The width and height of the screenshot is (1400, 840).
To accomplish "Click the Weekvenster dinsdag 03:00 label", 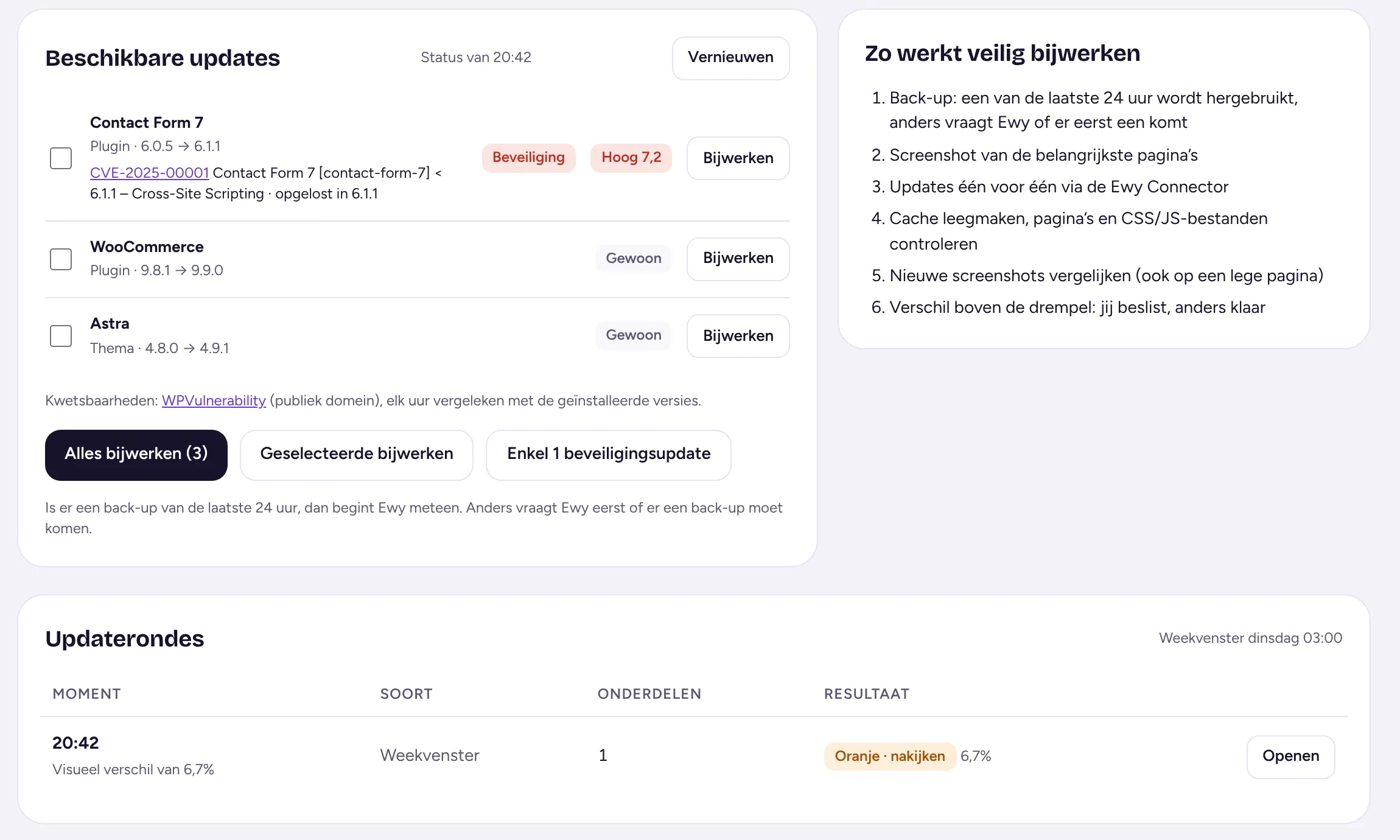I will 1250,638.
